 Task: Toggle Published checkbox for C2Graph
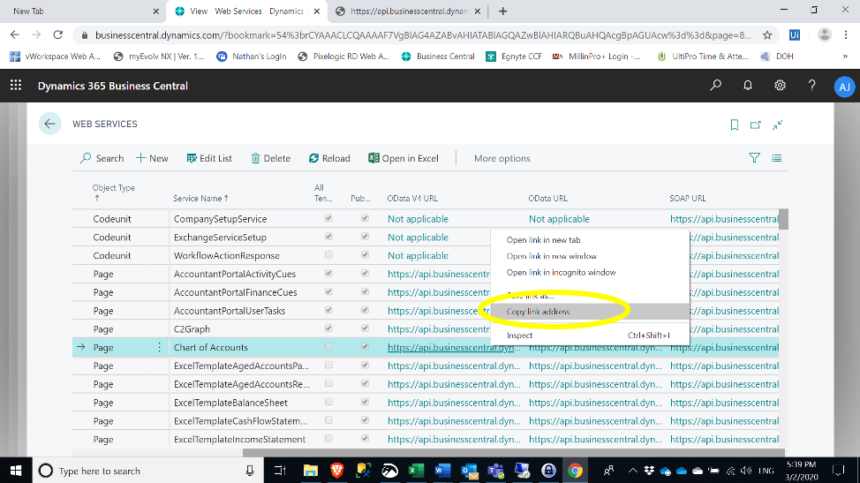click(365, 328)
